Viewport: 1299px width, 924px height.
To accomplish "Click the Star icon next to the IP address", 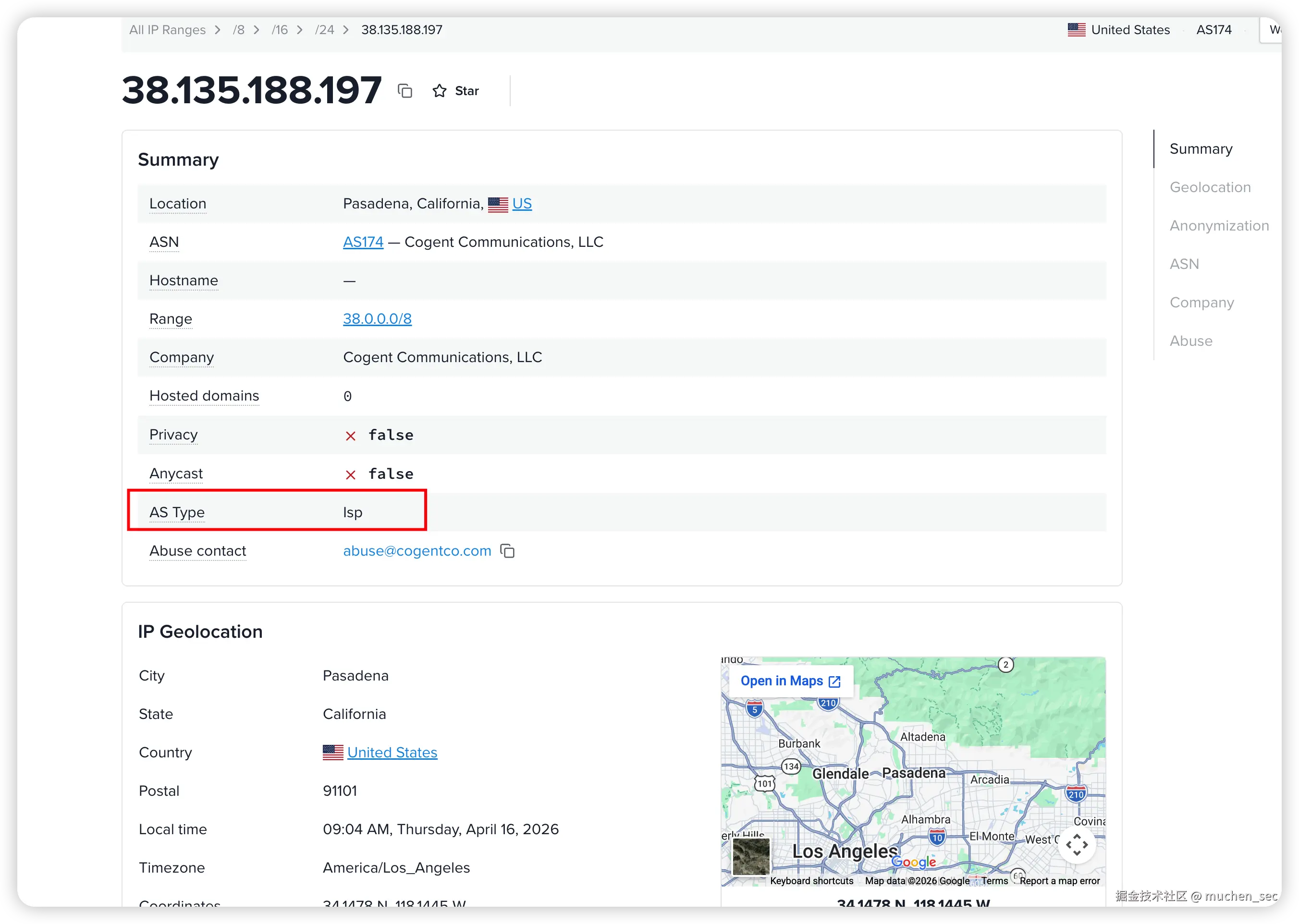I will pyautogui.click(x=439, y=91).
